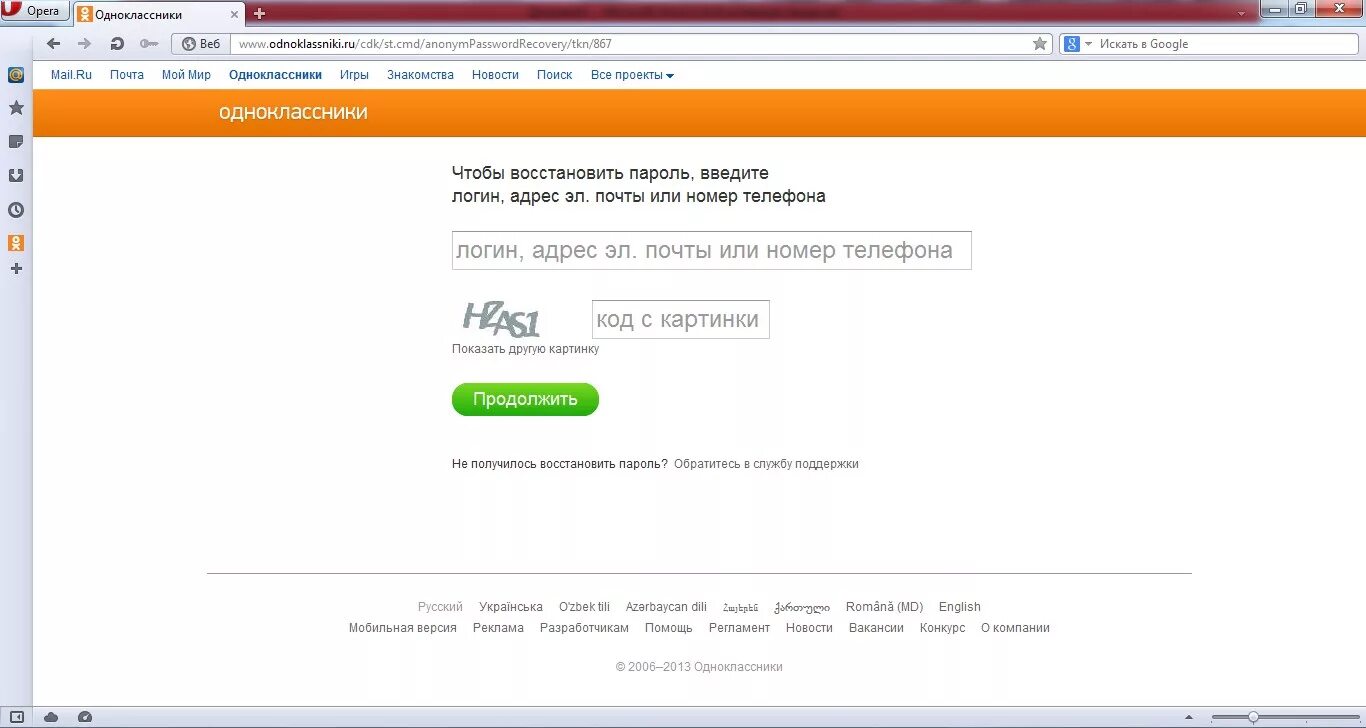Open Вакансии footer link
The width and height of the screenshot is (1366, 728).
click(x=876, y=628)
